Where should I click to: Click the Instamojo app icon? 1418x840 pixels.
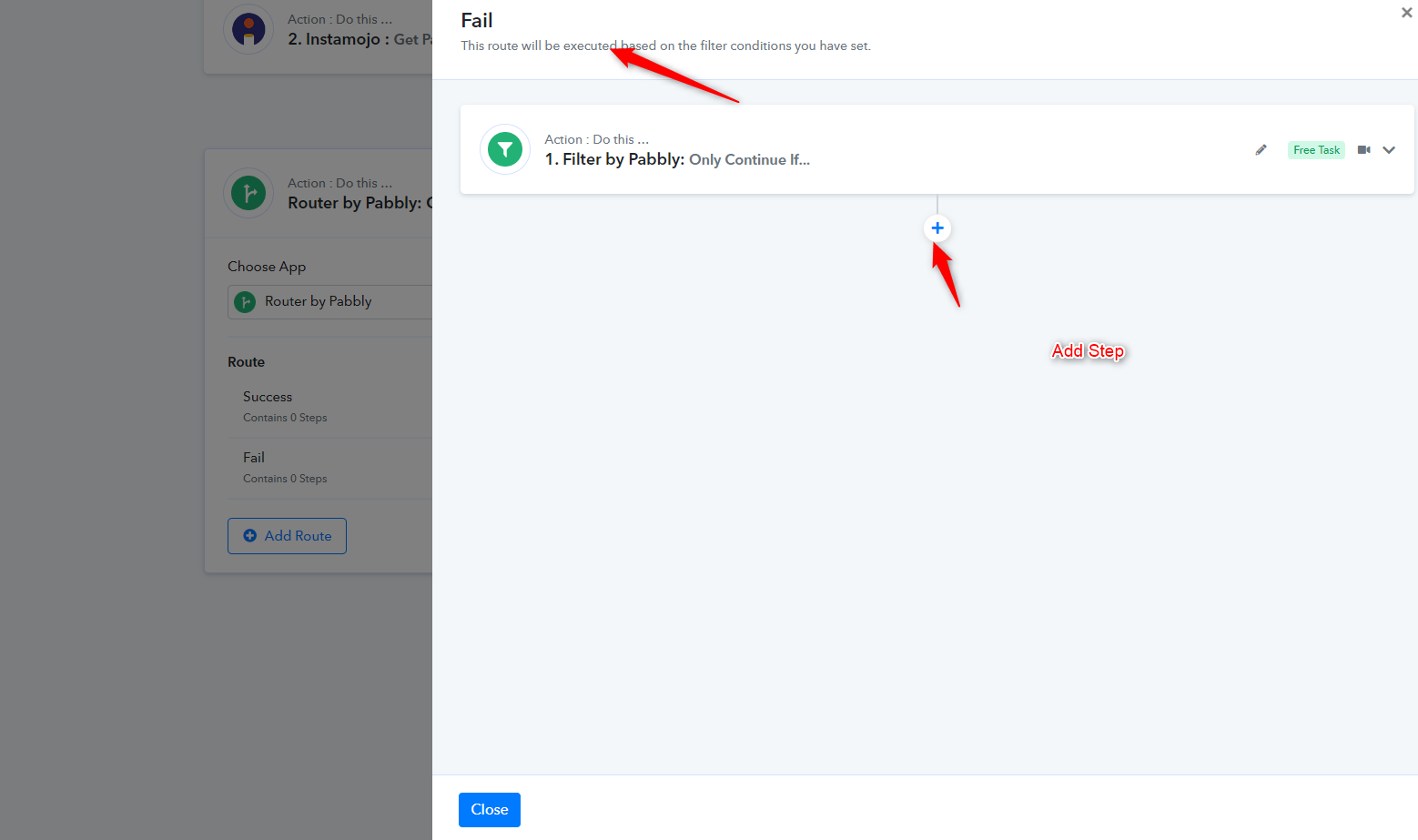pyautogui.click(x=248, y=29)
